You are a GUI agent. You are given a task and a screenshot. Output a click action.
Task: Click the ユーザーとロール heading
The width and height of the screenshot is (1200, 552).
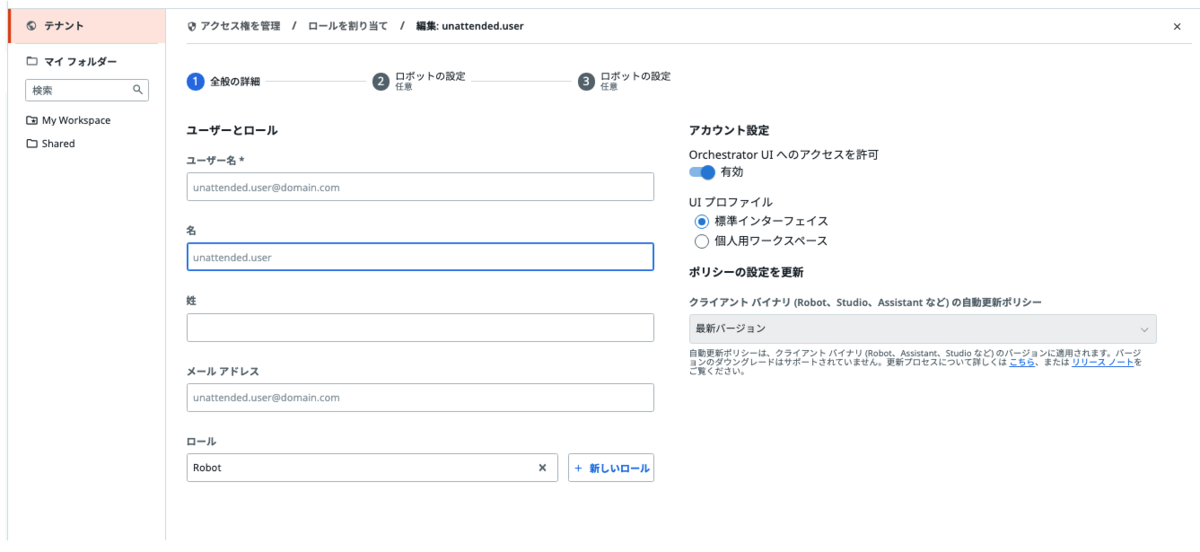point(232,130)
